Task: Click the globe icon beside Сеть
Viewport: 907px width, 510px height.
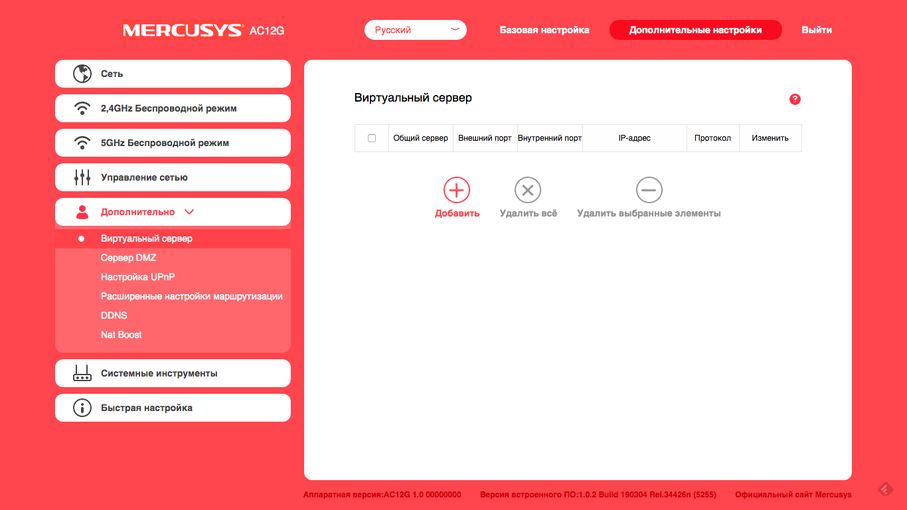Action: click(x=82, y=74)
